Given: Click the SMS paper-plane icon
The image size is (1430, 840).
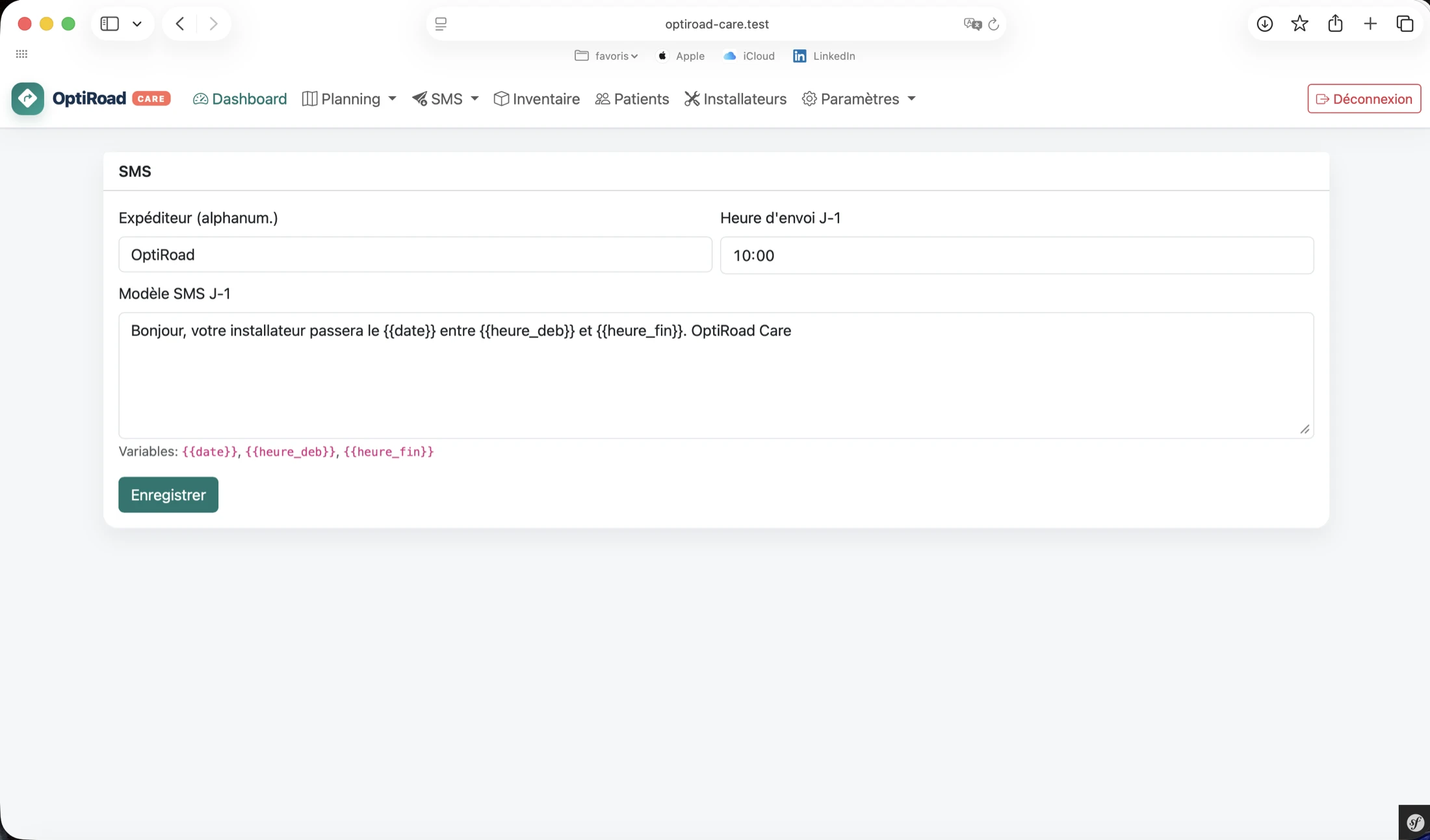Looking at the screenshot, I should pos(419,99).
